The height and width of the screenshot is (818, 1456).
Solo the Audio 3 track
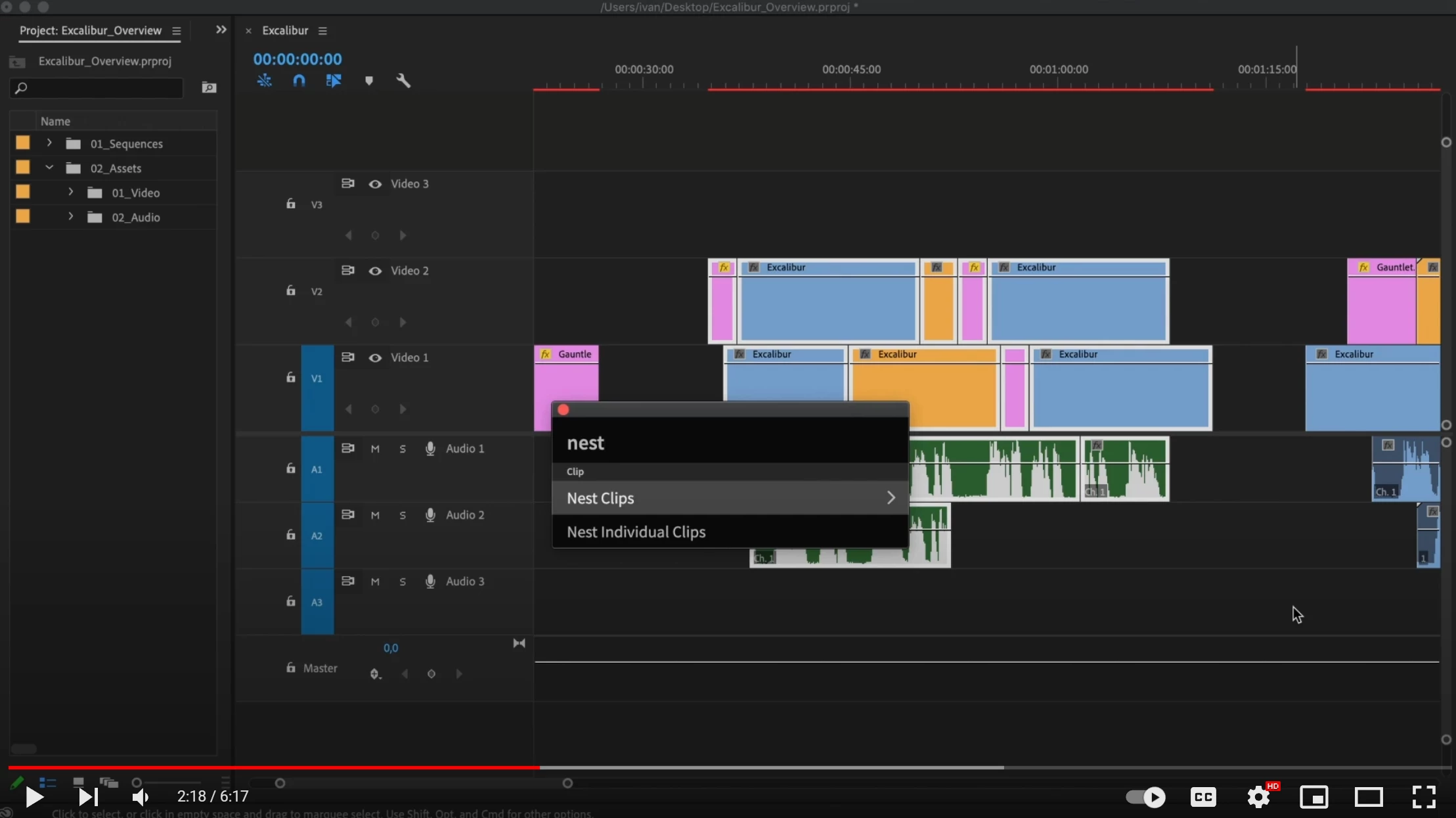403,582
